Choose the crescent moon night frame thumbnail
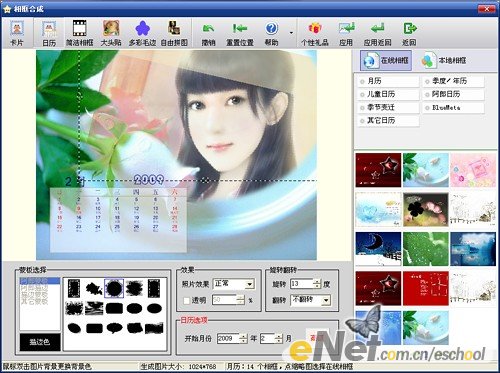Screen dimensions: 500x373 pyautogui.click(x=378, y=249)
